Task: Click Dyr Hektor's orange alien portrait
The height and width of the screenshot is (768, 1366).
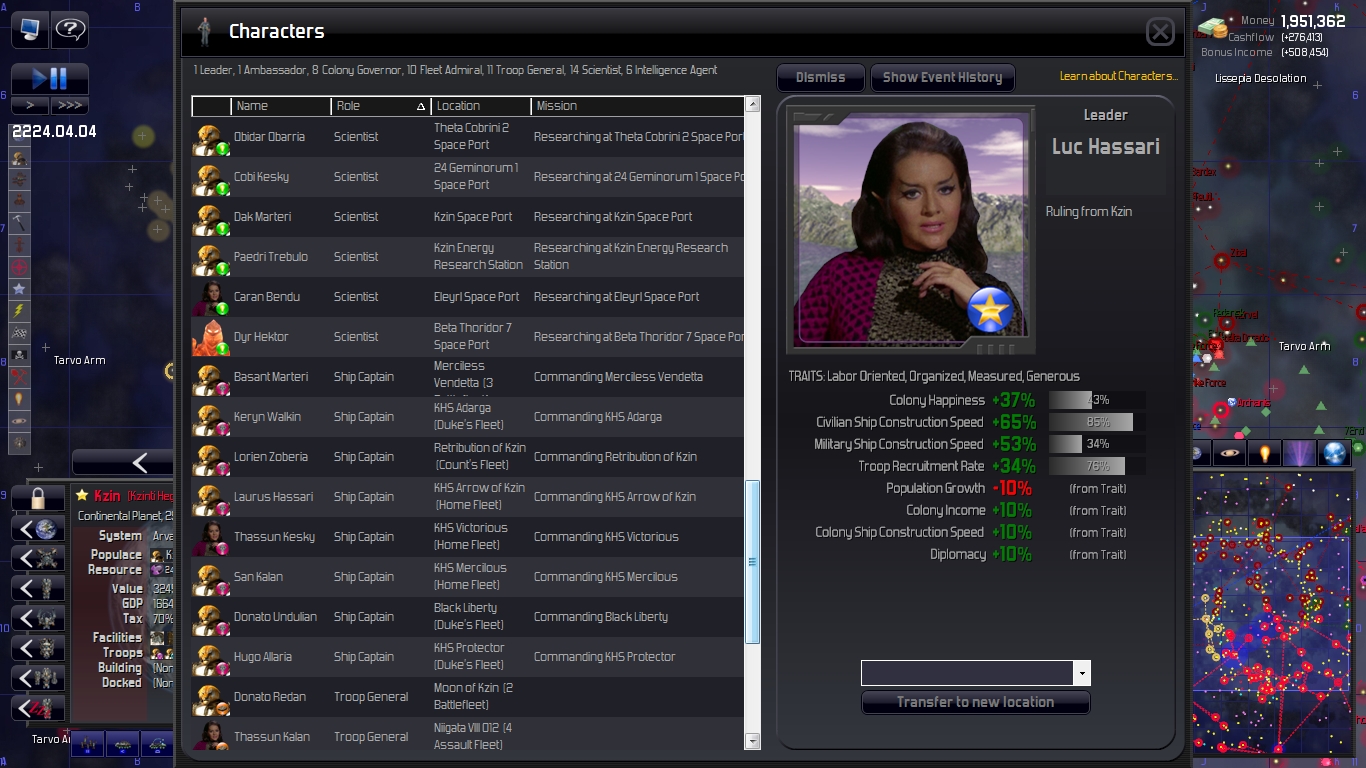Action: point(211,337)
